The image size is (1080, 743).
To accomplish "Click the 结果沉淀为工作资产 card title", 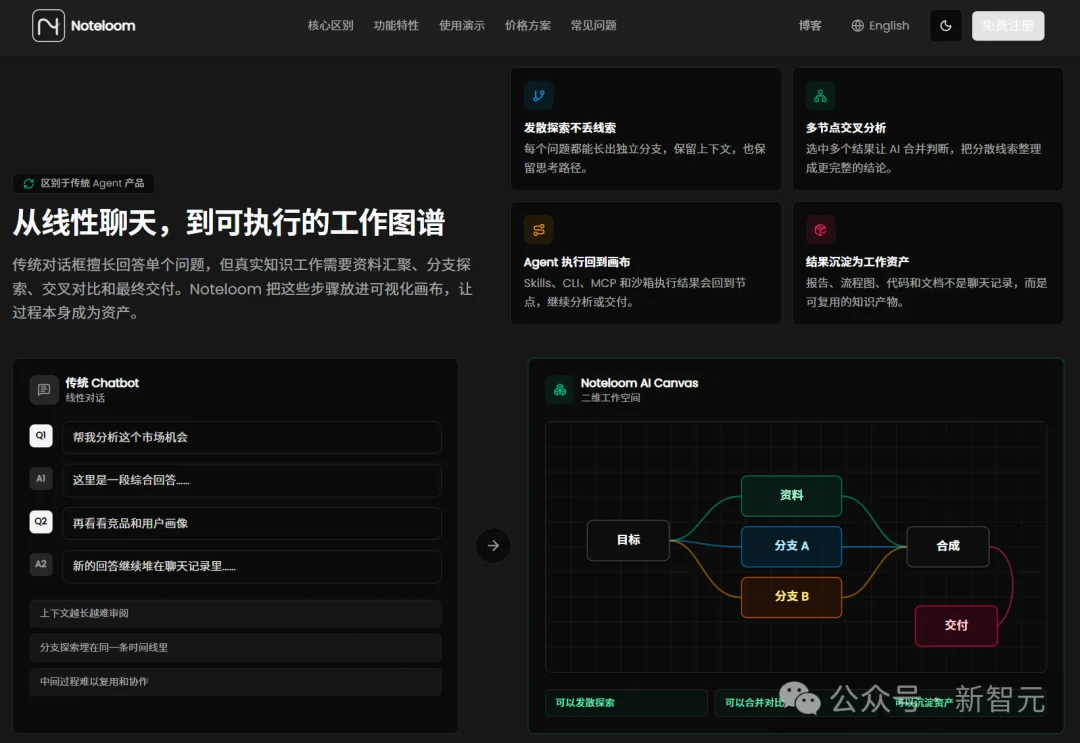I will pos(858,262).
